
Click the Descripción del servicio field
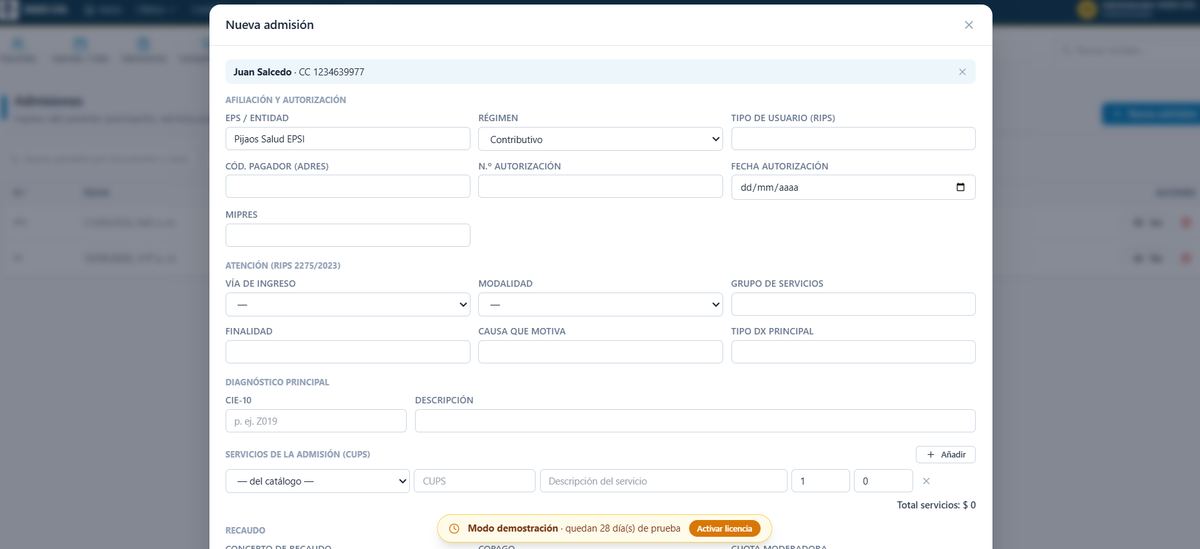click(663, 481)
